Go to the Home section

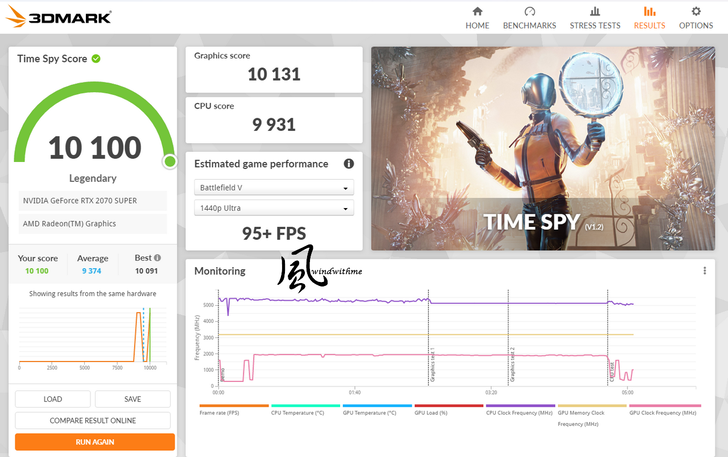pyautogui.click(x=477, y=17)
